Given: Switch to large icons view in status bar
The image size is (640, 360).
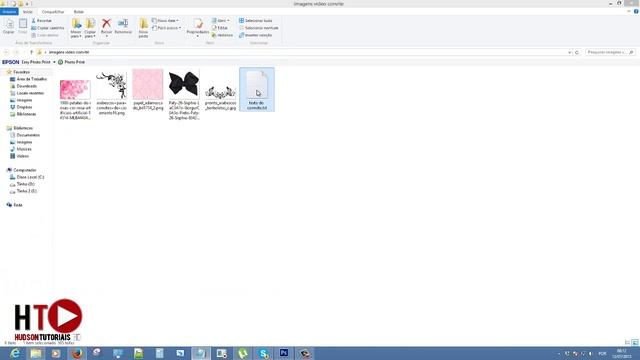Looking at the screenshot, I should [635, 342].
